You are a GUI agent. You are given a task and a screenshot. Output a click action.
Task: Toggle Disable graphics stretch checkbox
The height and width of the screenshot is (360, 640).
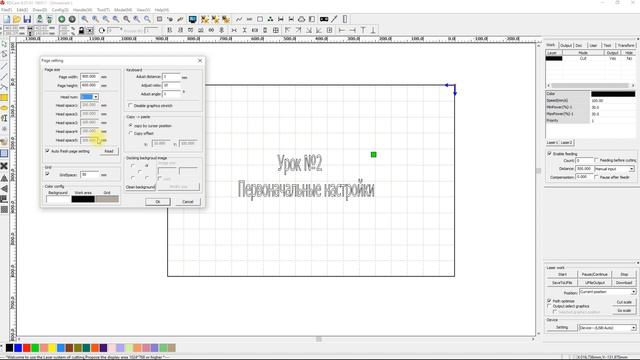click(131, 106)
